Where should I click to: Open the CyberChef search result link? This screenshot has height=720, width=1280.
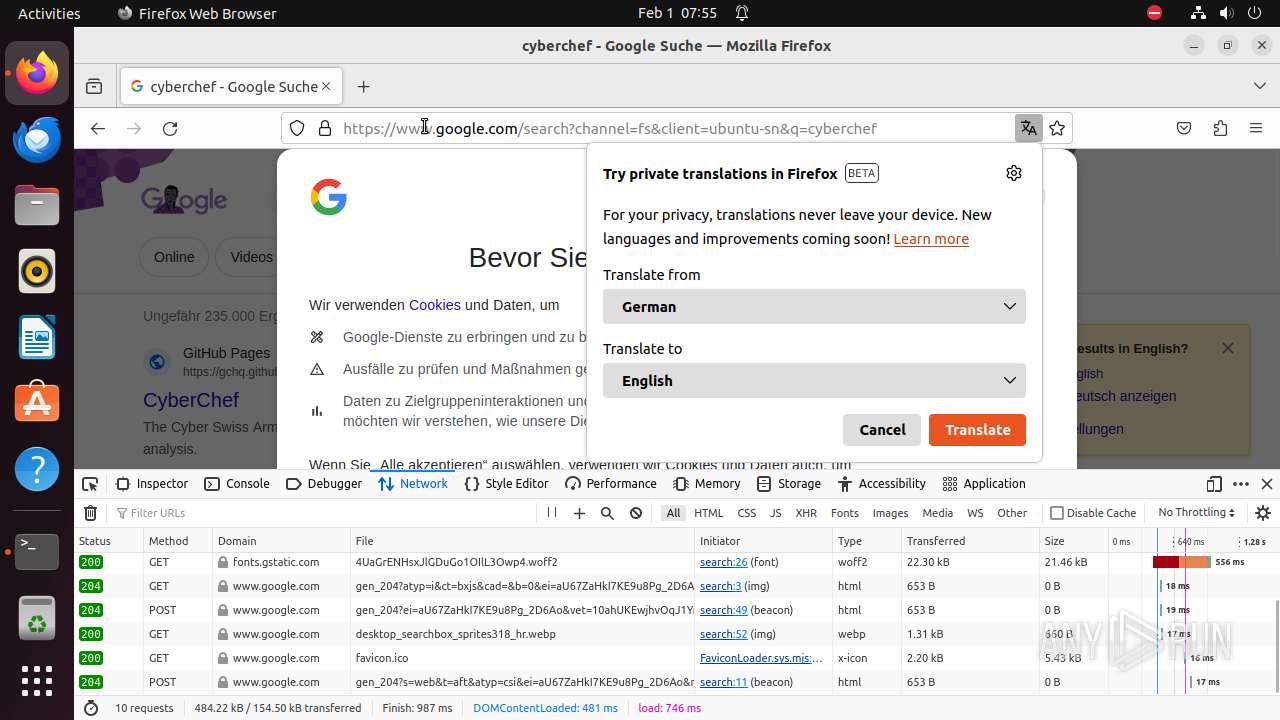tap(191, 400)
